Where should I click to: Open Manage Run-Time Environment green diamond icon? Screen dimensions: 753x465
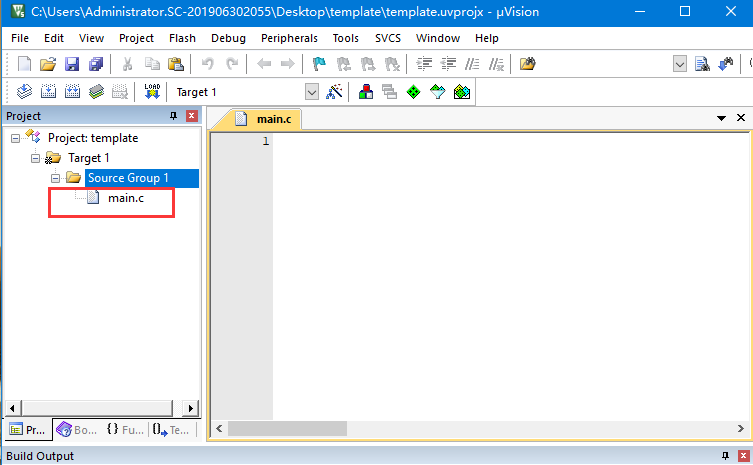click(413, 91)
